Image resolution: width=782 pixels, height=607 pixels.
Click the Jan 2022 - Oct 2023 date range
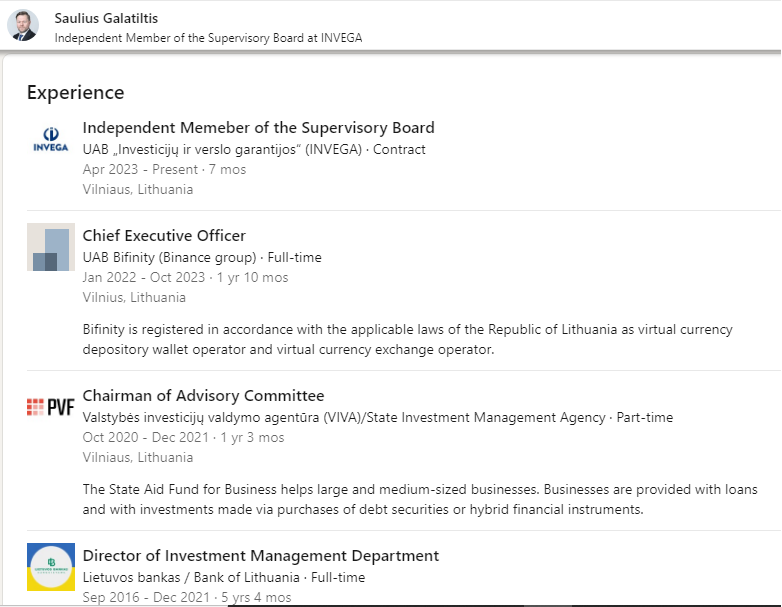click(x=146, y=277)
